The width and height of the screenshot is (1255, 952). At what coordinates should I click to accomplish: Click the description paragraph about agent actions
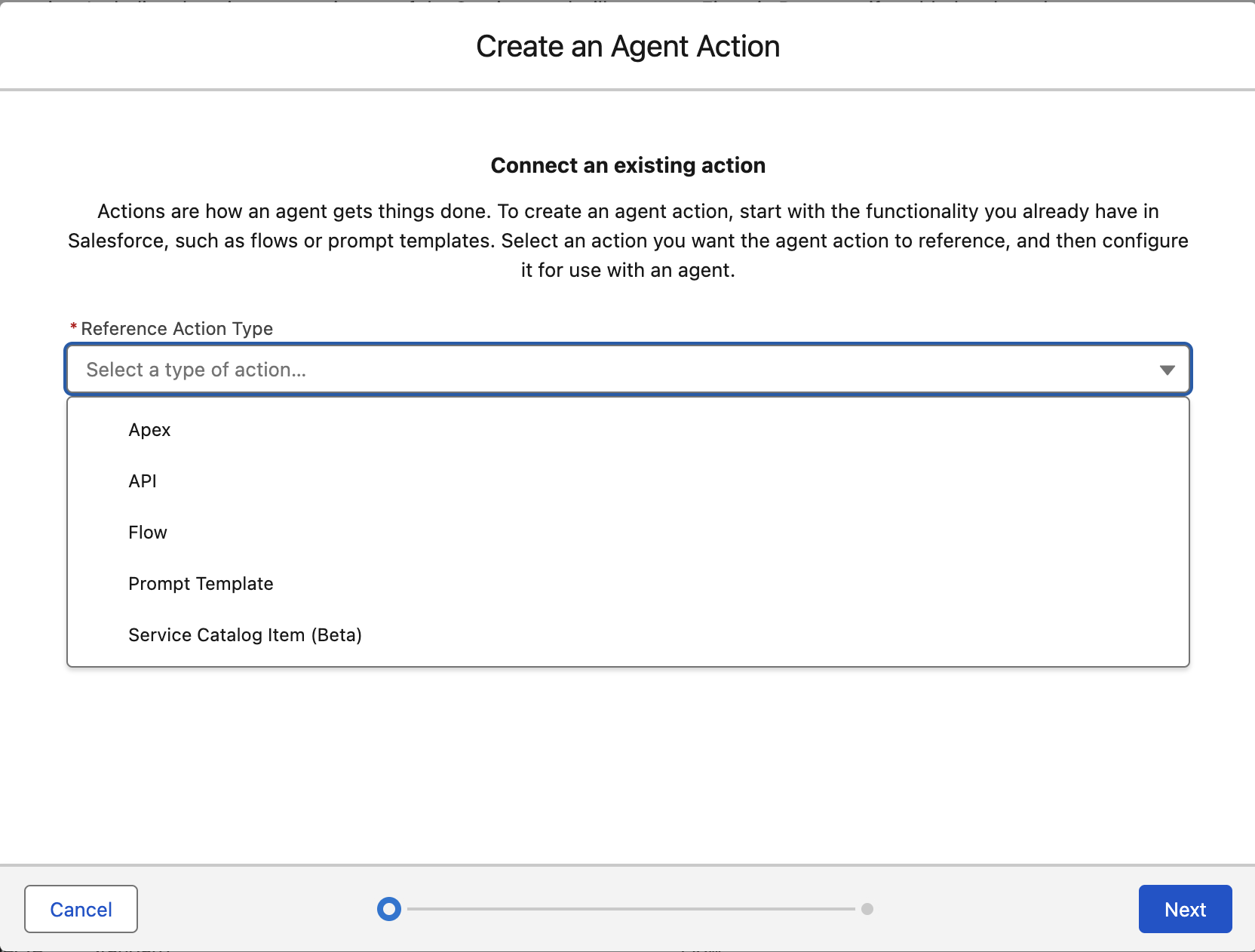tap(627, 241)
